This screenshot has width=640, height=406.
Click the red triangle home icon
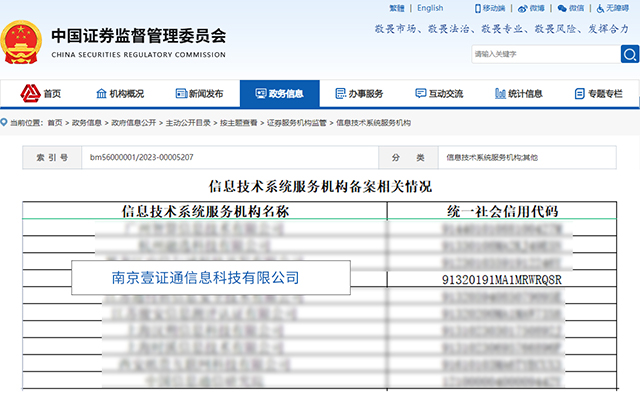[x=30, y=93]
